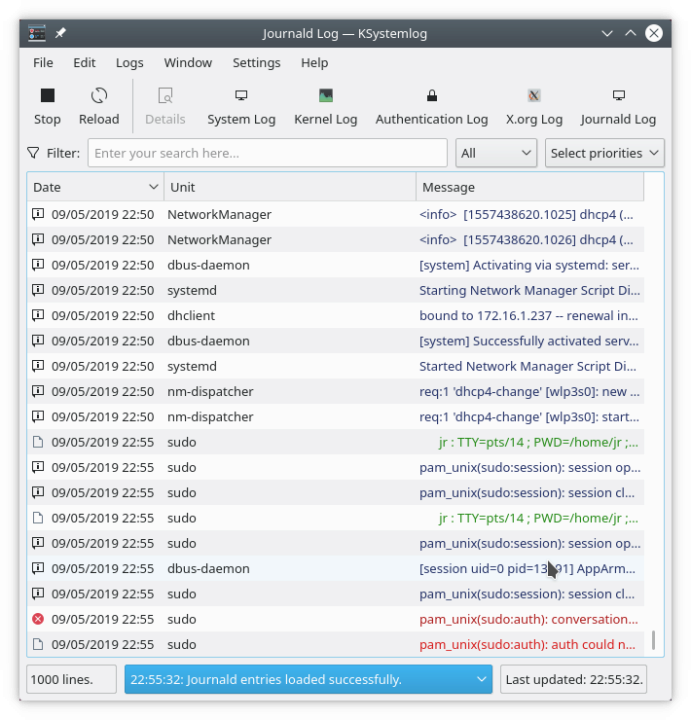Open the Settings menu
The height and width of the screenshot is (720, 691).
256,62
